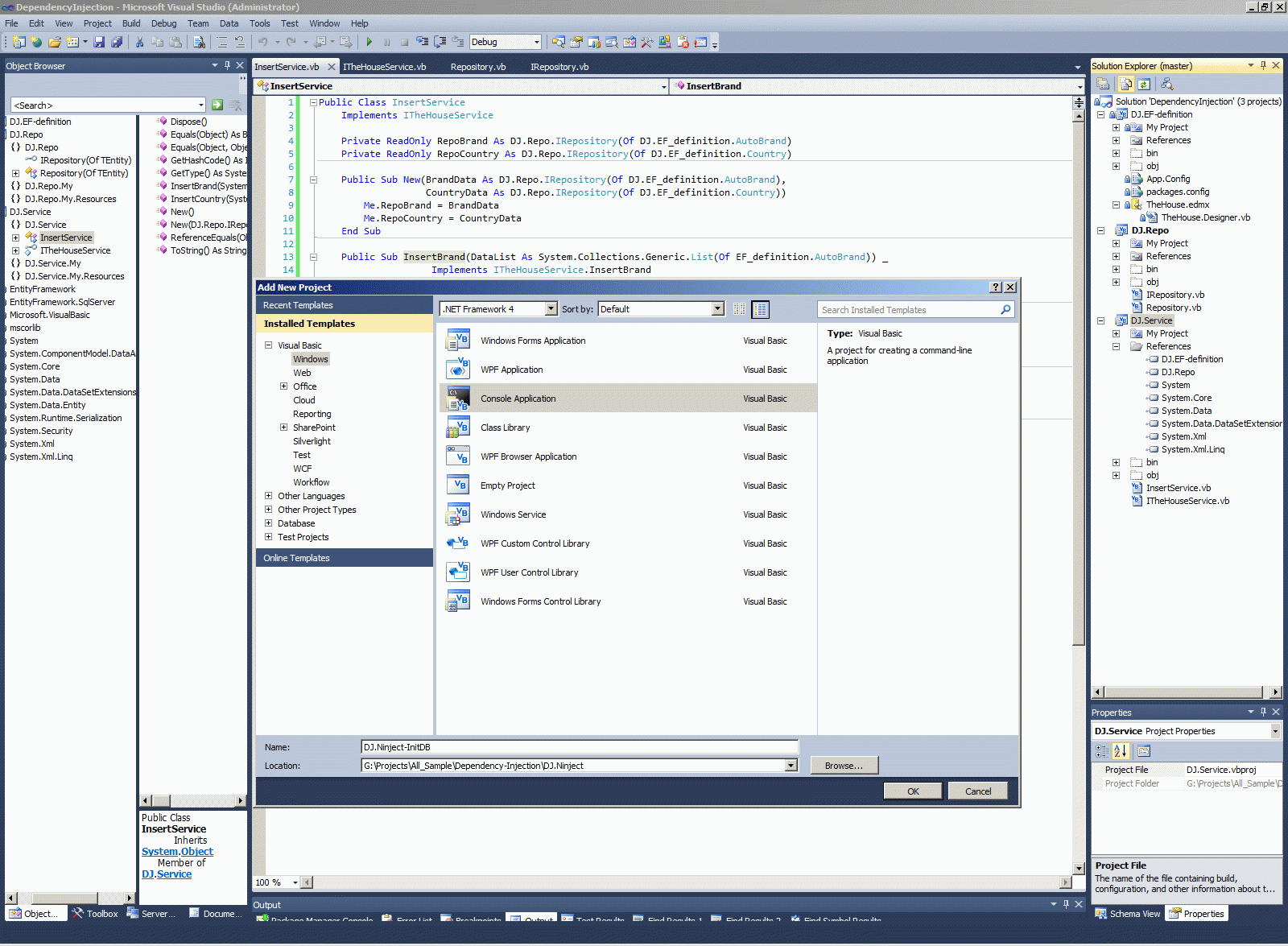Expand Other Languages in template tree
Image resolution: width=1288 pixels, height=946 pixels.
pos(269,496)
